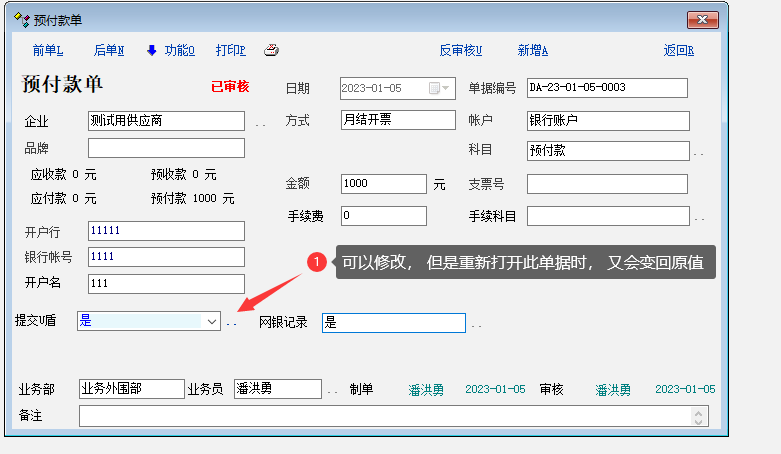This screenshot has width=781, height=454.
Task: Open lookup dots beside 手续科目 field
Action: (x=699, y=218)
